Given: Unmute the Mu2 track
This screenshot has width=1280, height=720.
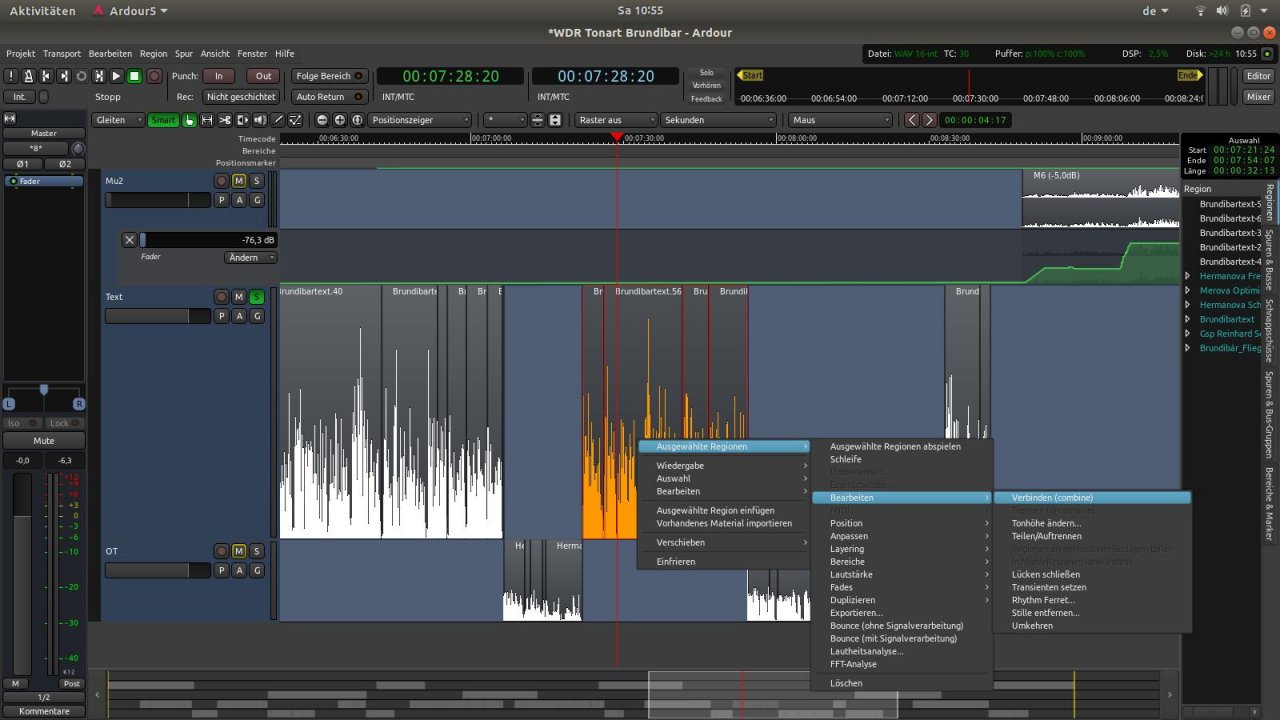Looking at the screenshot, I should [239, 181].
